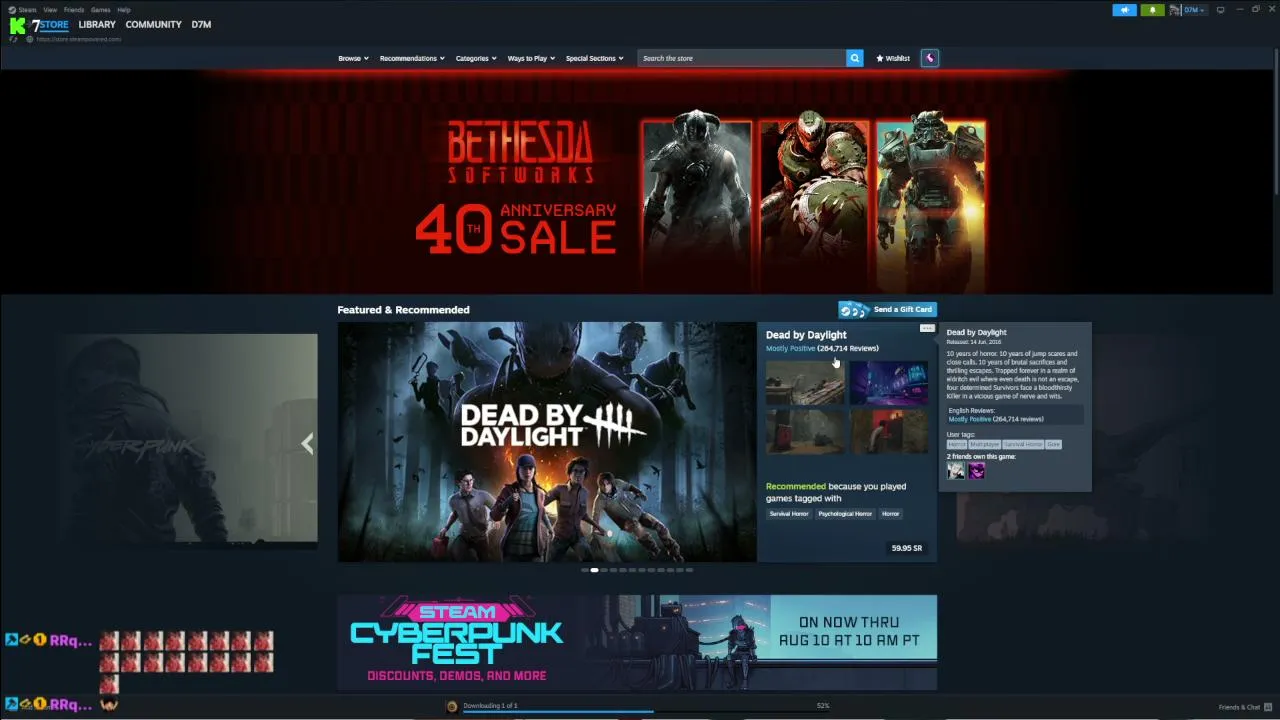This screenshot has width=1280, height=720.
Task: Click the download icon in the status bar
Action: coord(452,706)
